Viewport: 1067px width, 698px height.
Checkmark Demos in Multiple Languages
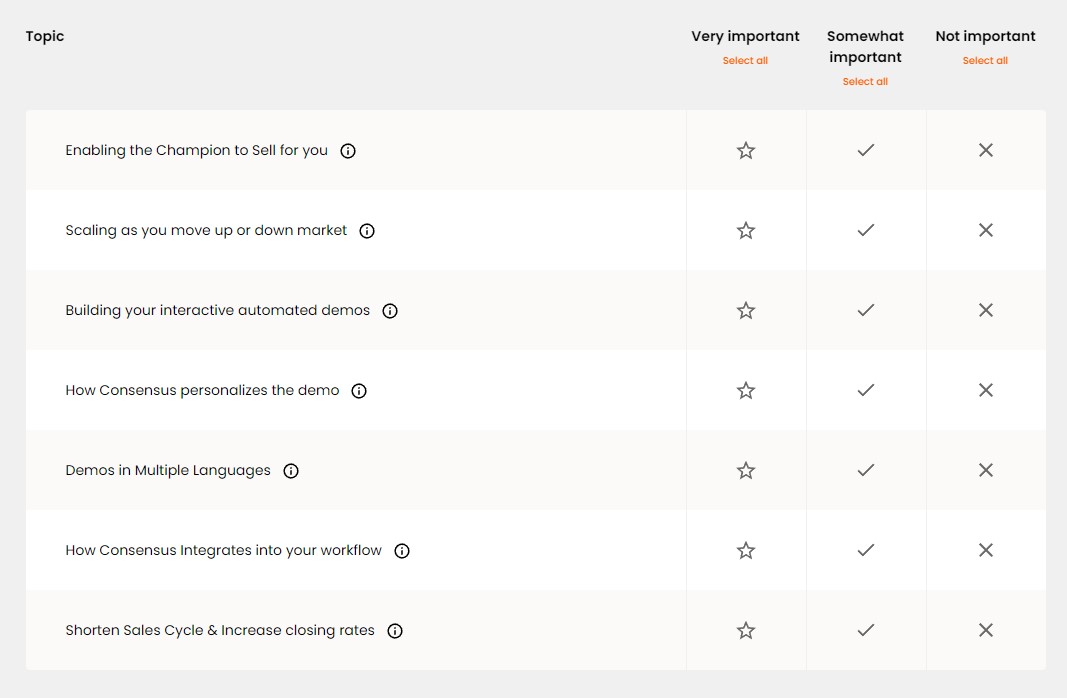click(866, 470)
